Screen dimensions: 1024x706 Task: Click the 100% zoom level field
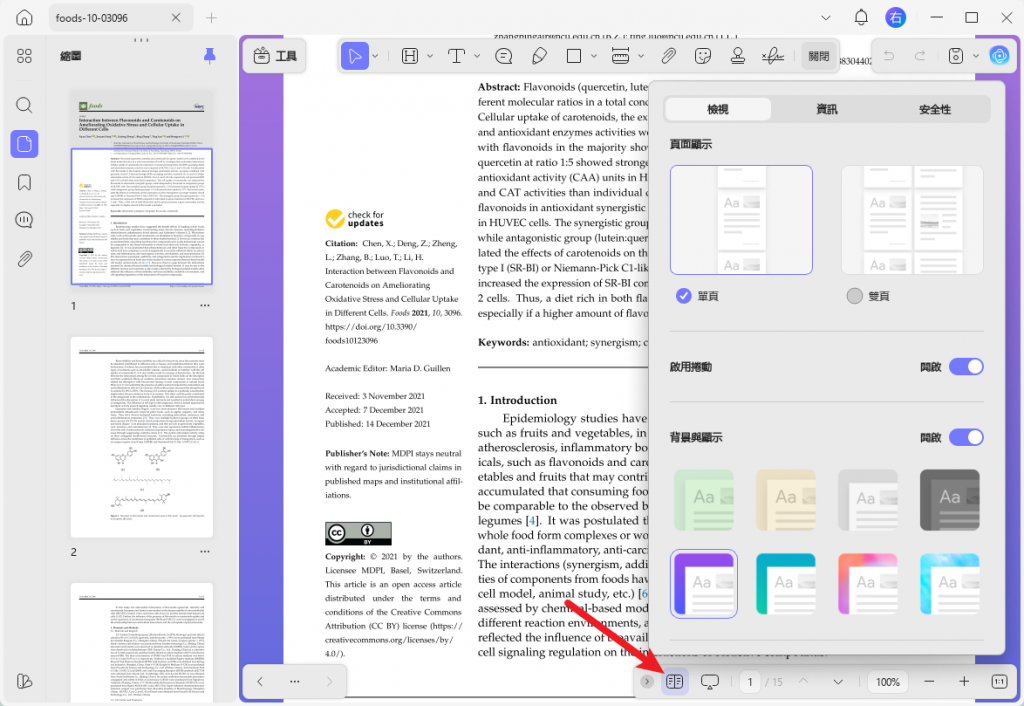point(888,682)
